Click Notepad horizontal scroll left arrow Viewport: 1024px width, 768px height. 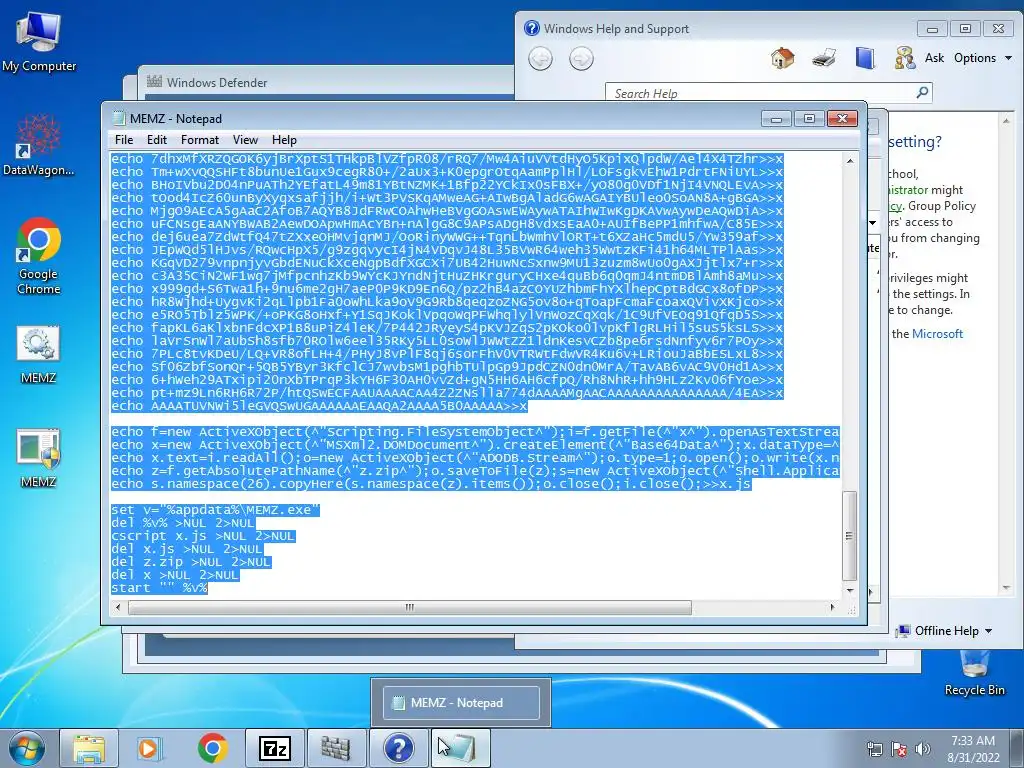pos(118,607)
